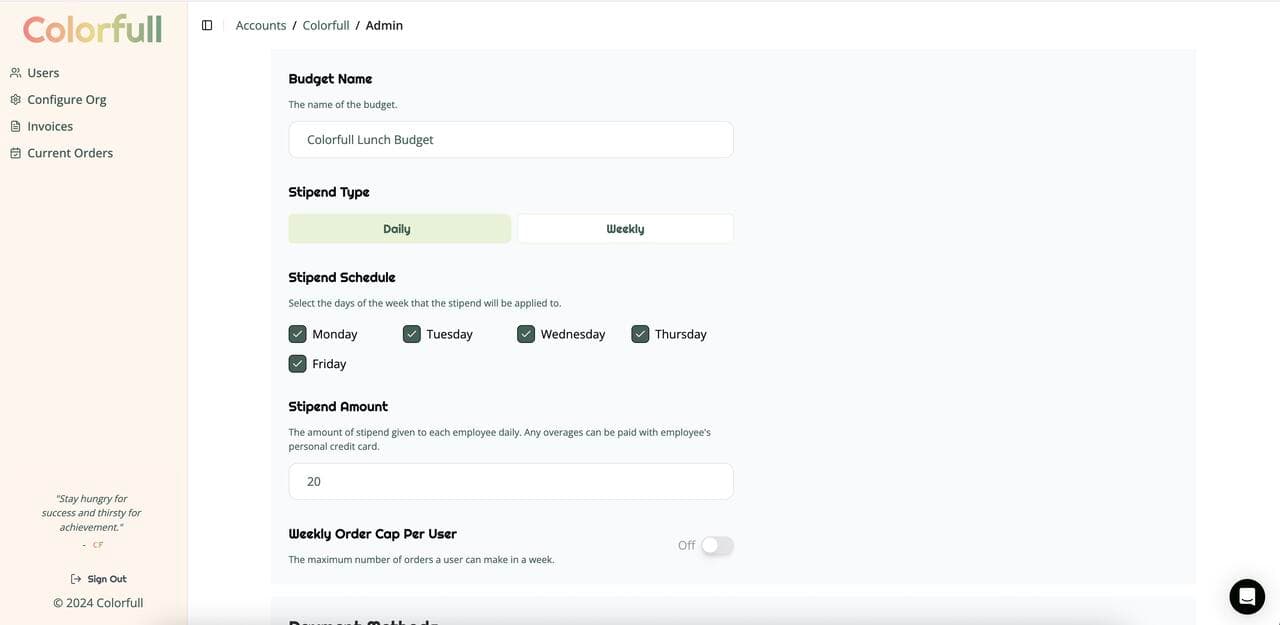Navigate to Colorfull via the breadcrumb
Screen dimensions: 1280x625
[x=325, y=24]
